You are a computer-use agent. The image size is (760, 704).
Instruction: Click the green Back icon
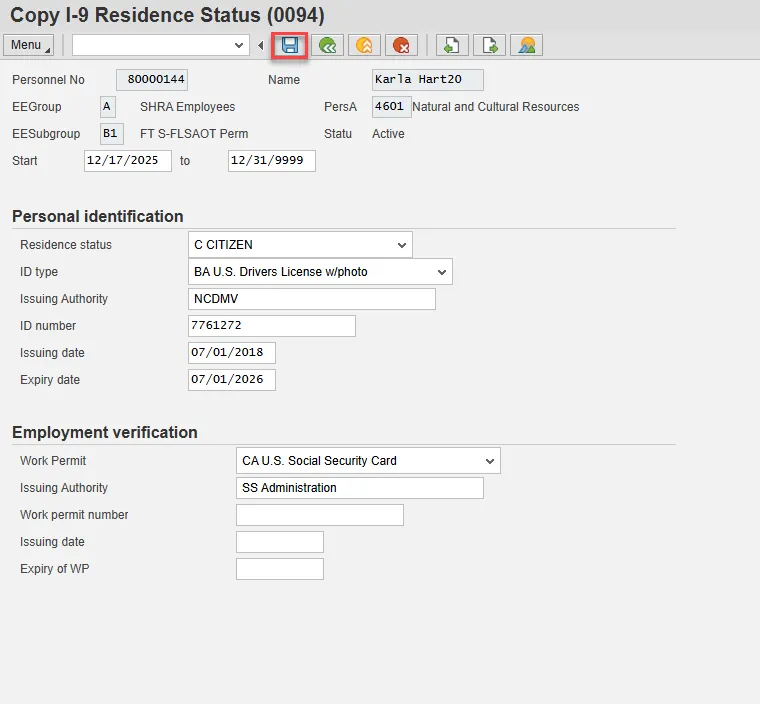tap(327, 45)
